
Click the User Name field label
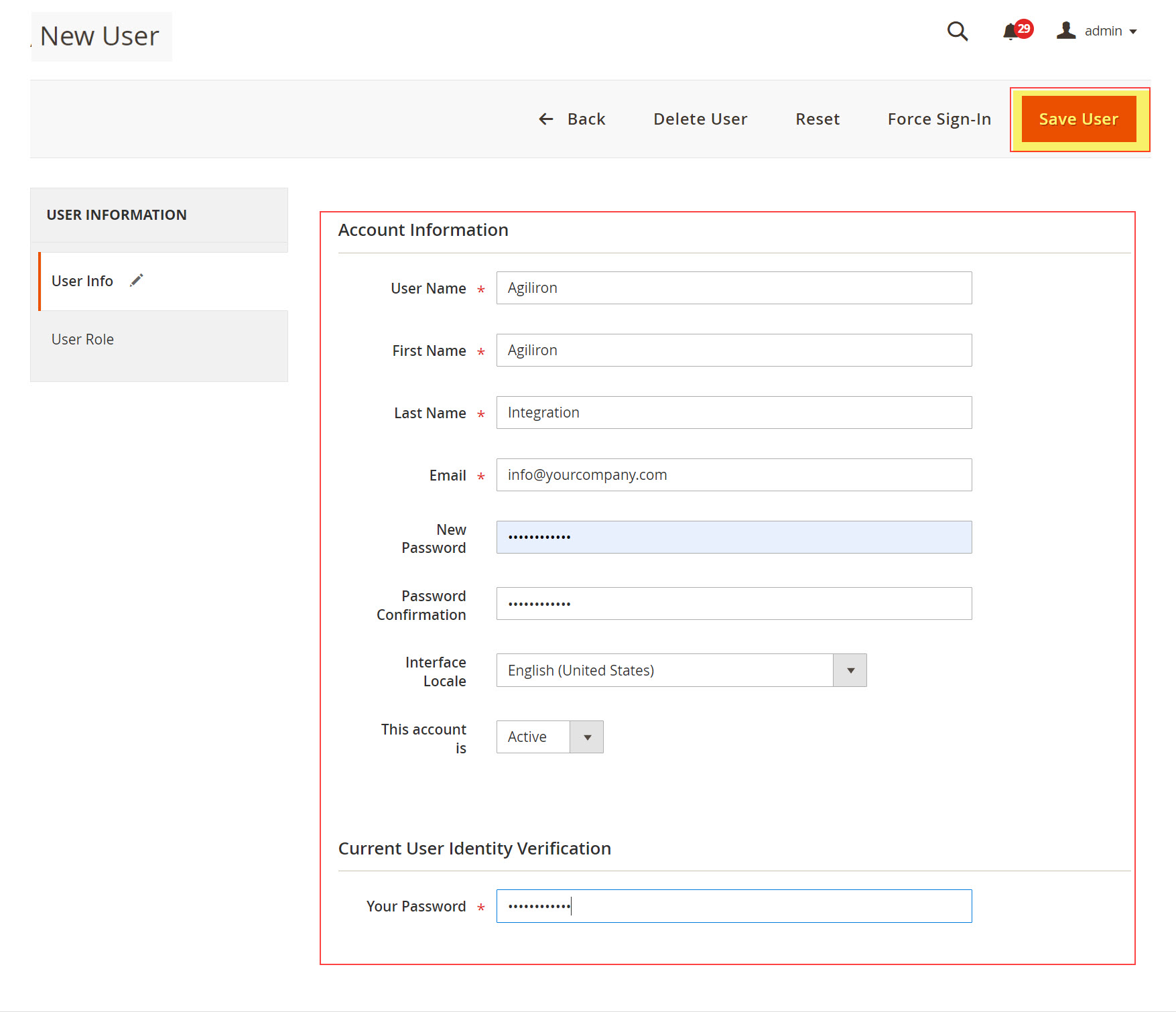(x=428, y=288)
